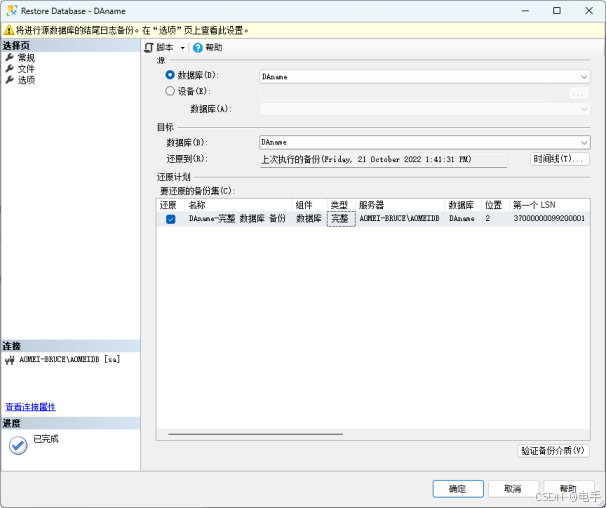Open the 文件 page
Image resolution: width=607 pixels, height=508 pixels.
coord(25,69)
